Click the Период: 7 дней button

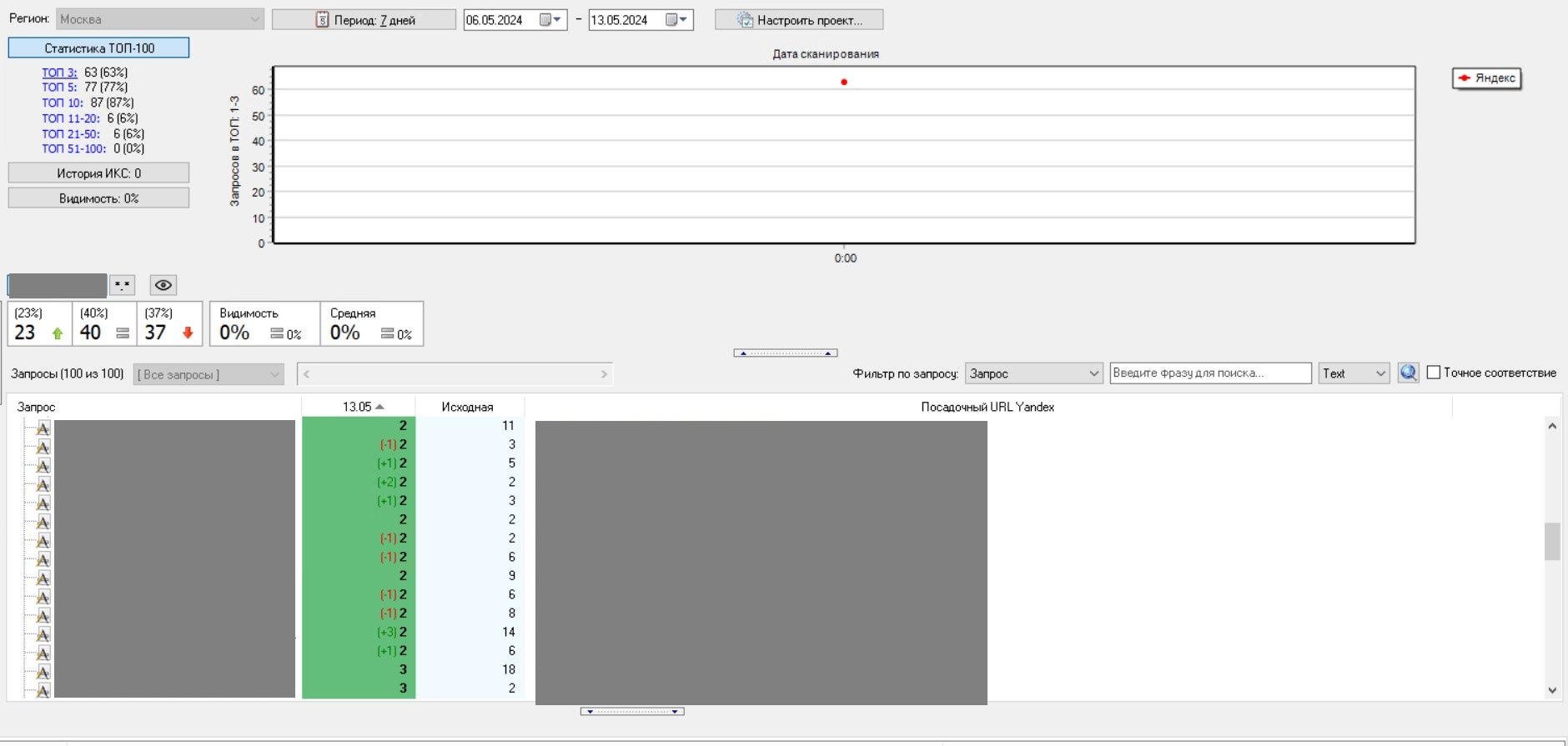pos(364,20)
